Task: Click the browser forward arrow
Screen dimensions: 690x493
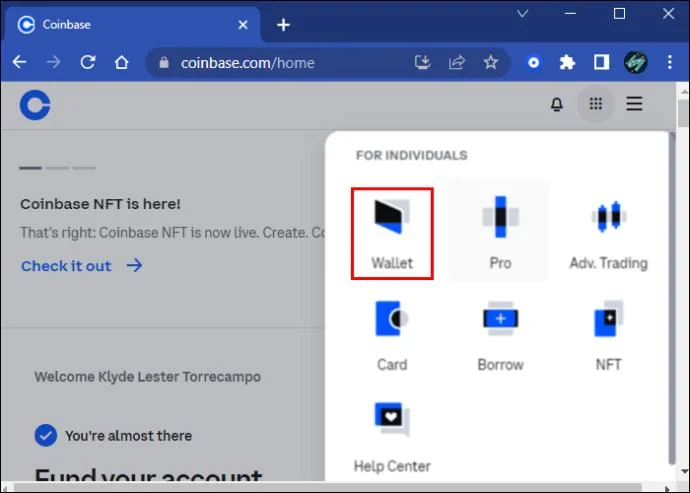Action: pos(53,62)
